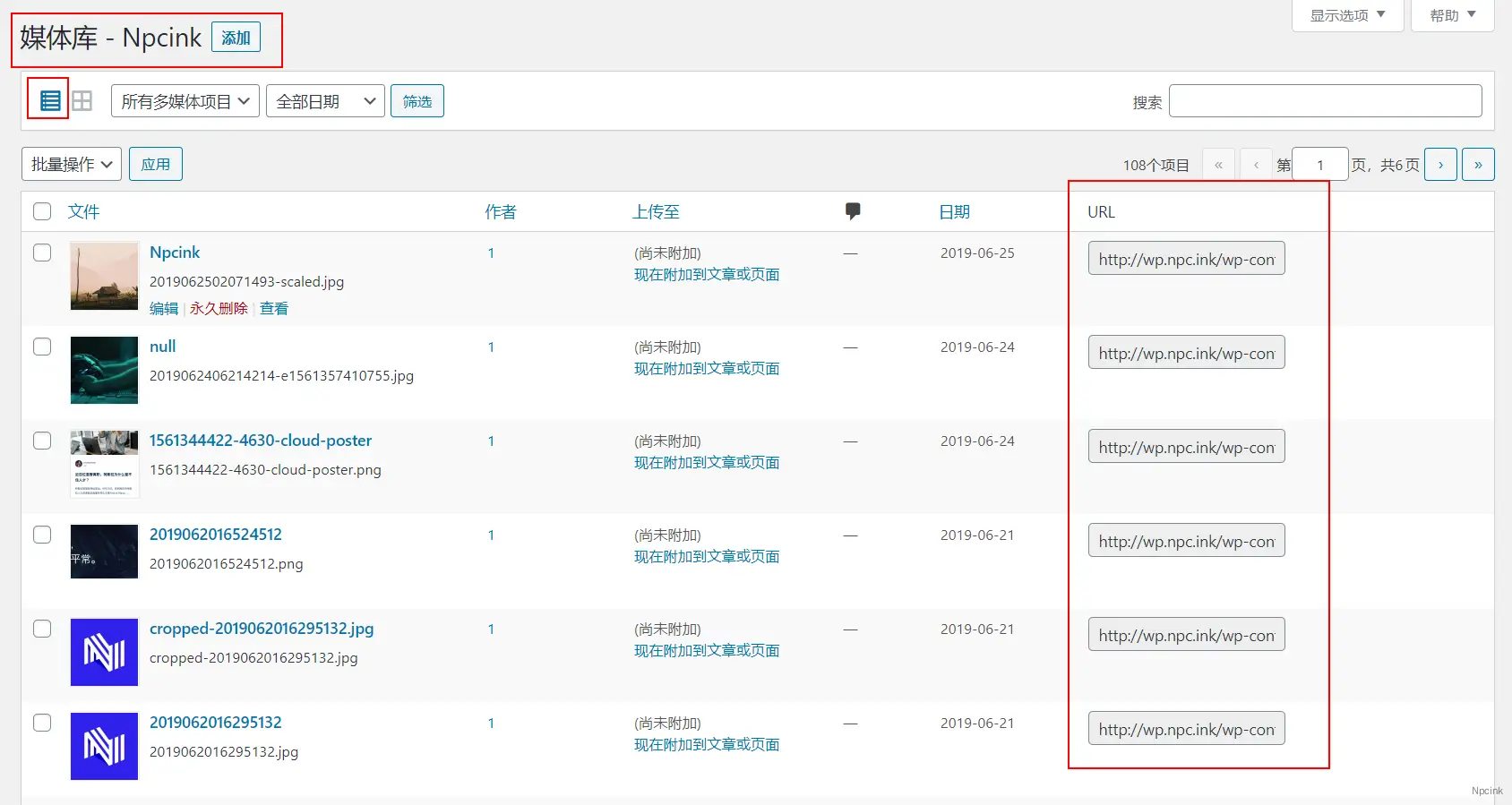Open the cropped-2019062016295132.jpg logo thumbnail

coord(105,652)
